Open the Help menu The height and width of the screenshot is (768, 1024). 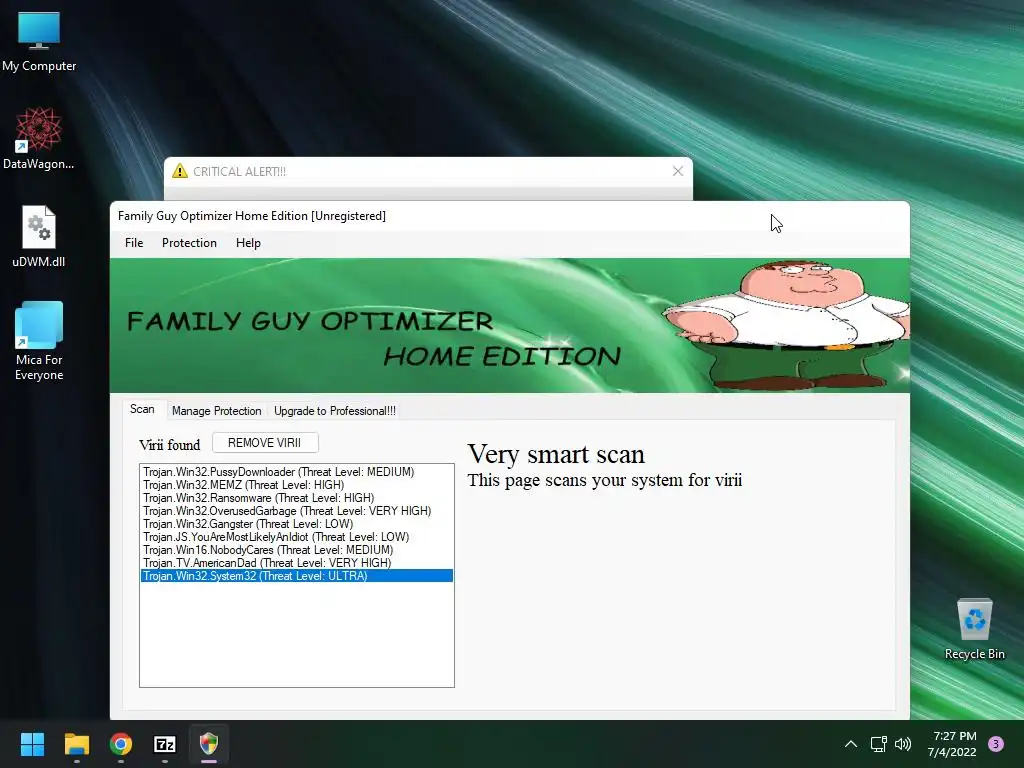click(248, 243)
